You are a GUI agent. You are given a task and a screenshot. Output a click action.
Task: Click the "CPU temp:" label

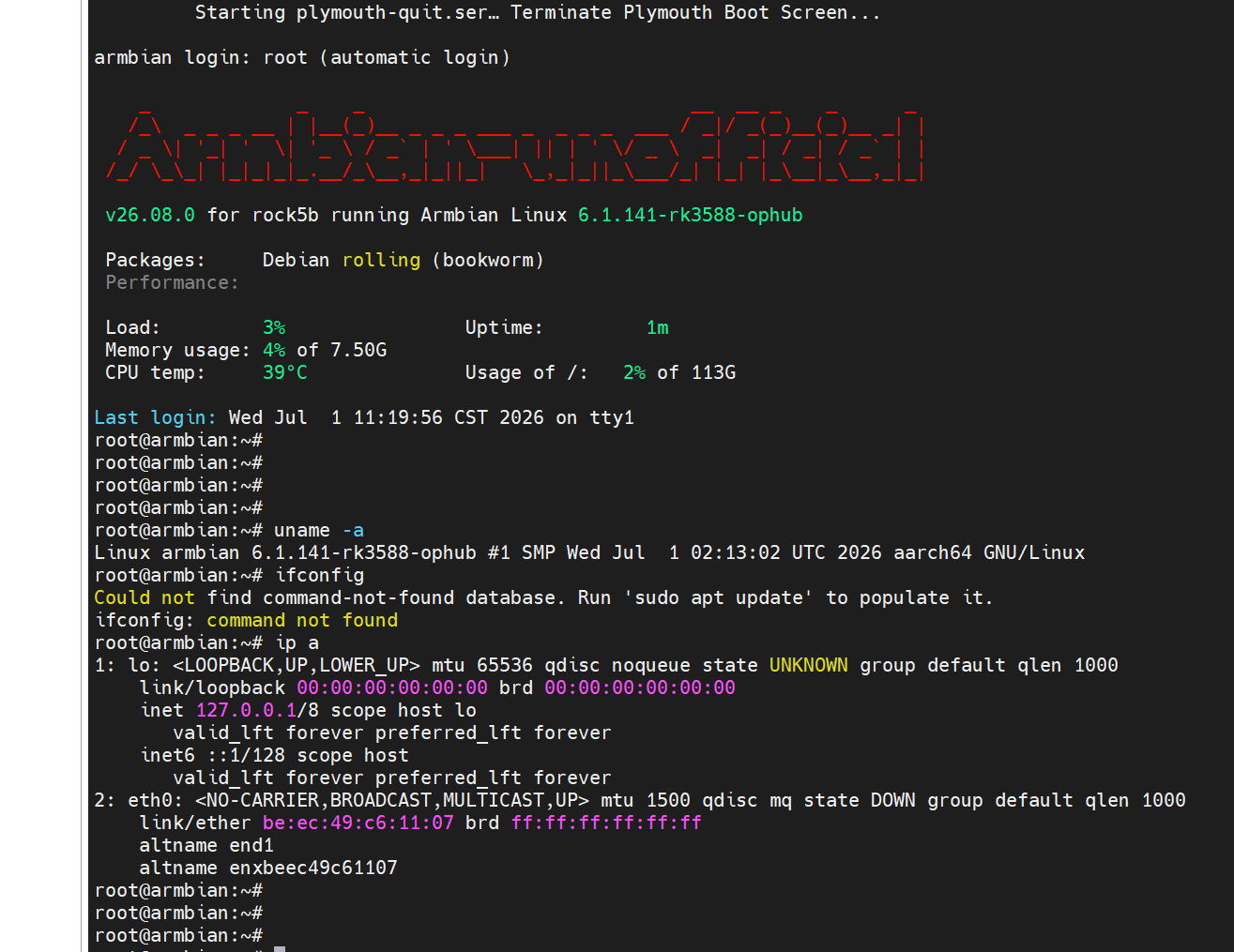pos(156,373)
